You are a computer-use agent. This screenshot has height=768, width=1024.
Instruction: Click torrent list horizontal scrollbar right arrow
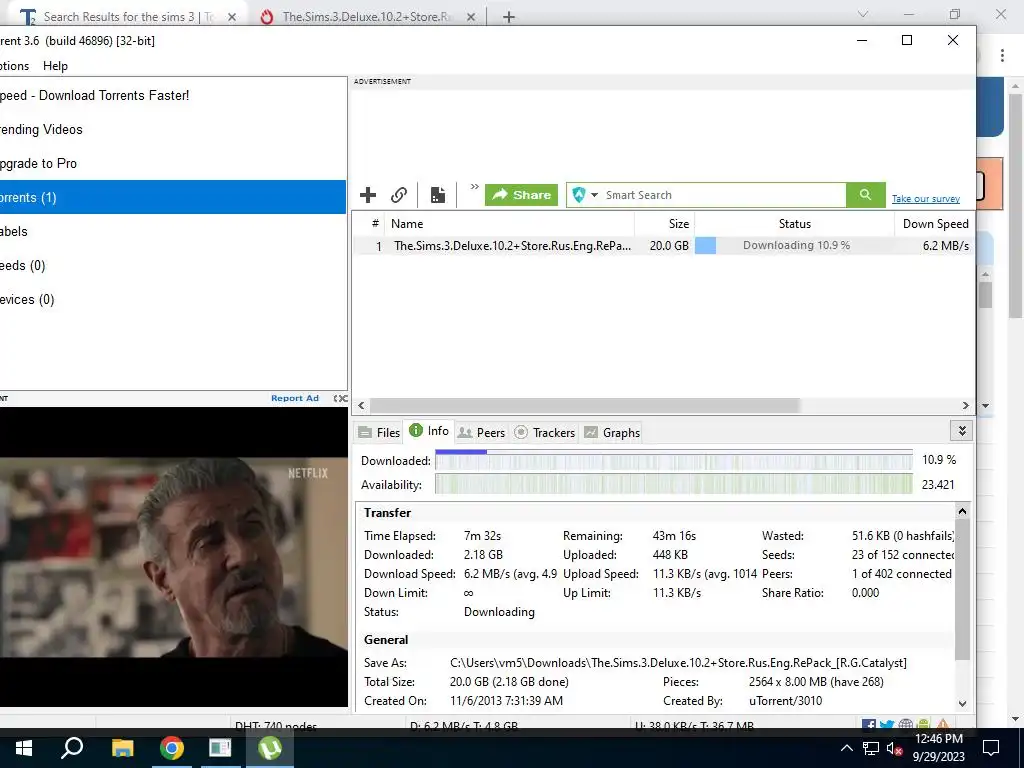point(966,406)
